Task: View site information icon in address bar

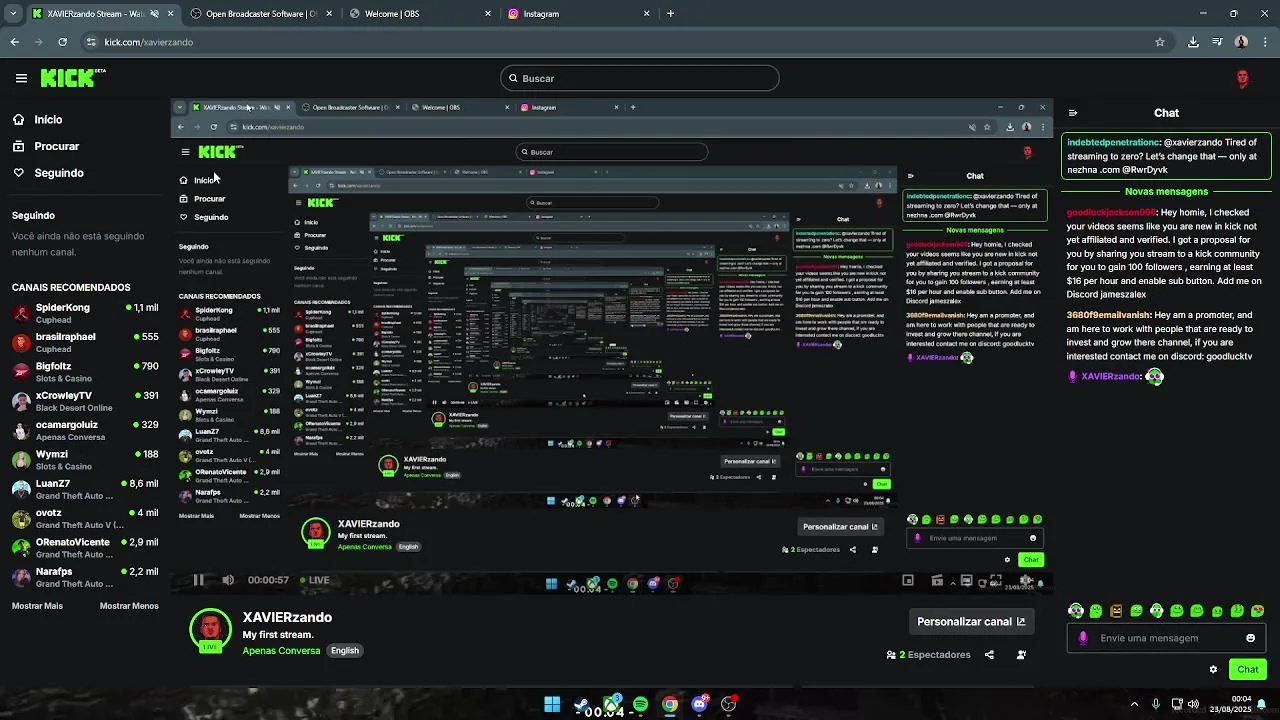Action: tap(91, 42)
